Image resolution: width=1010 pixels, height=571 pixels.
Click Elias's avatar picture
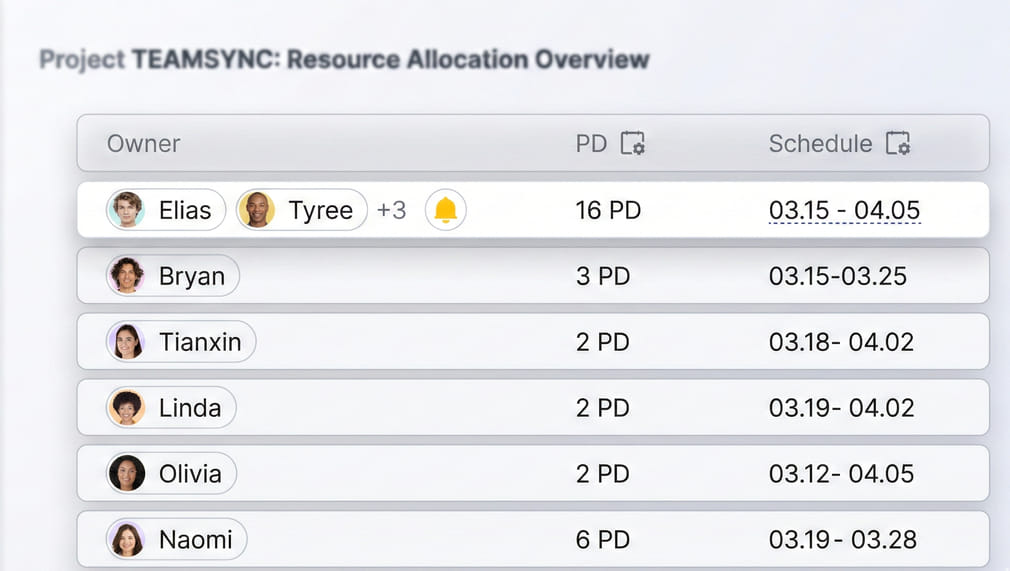pos(127,210)
